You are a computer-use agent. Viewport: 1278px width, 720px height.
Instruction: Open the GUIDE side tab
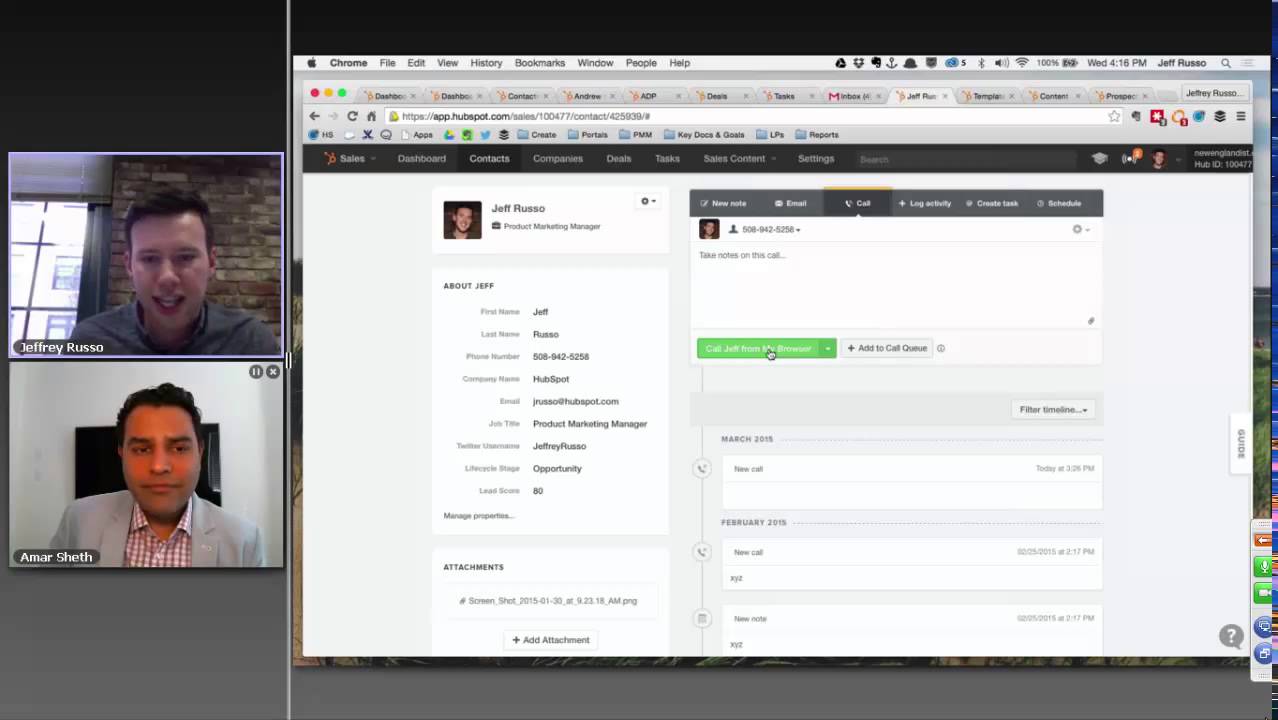coord(1240,444)
